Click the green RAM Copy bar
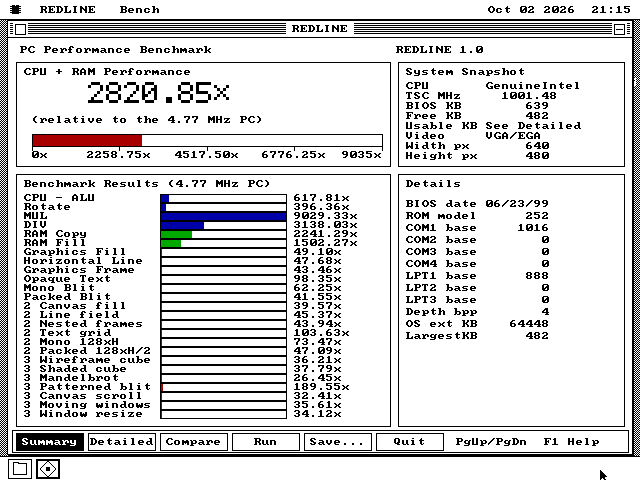Screen dimensions: 640x480 pyautogui.click(x=176, y=234)
